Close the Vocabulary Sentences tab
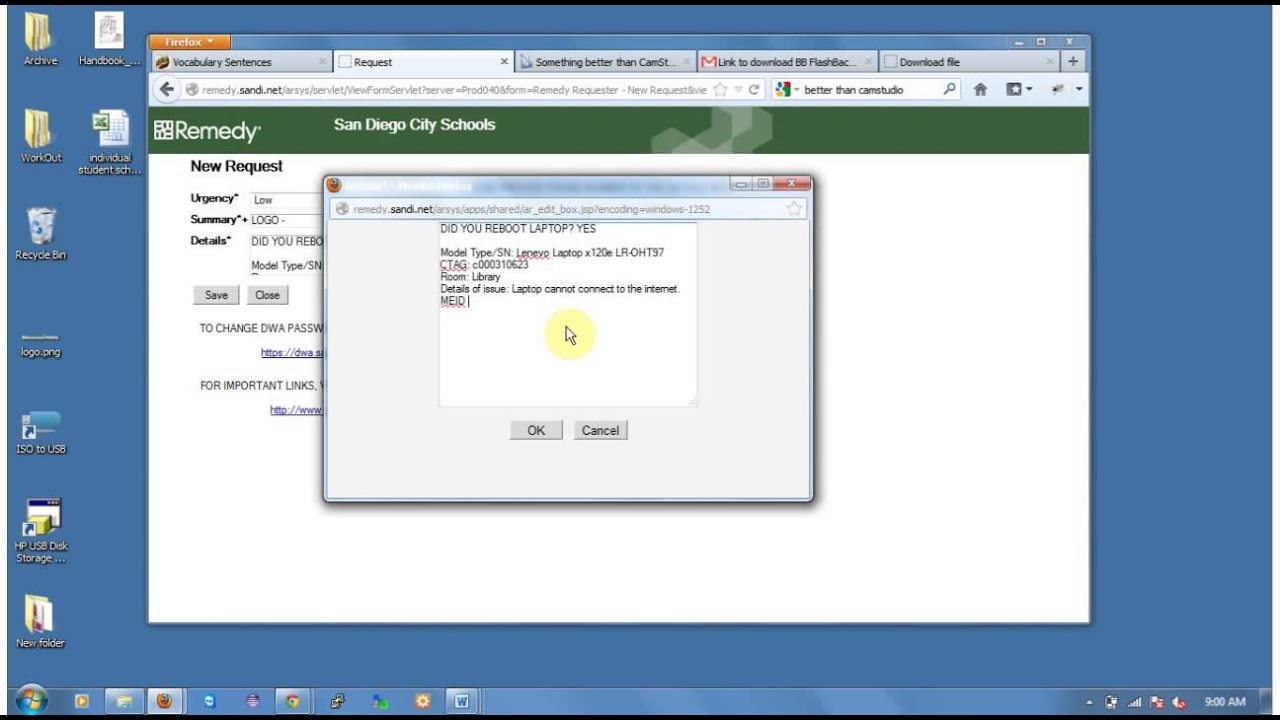The image size is (1280, 720). 322,62
